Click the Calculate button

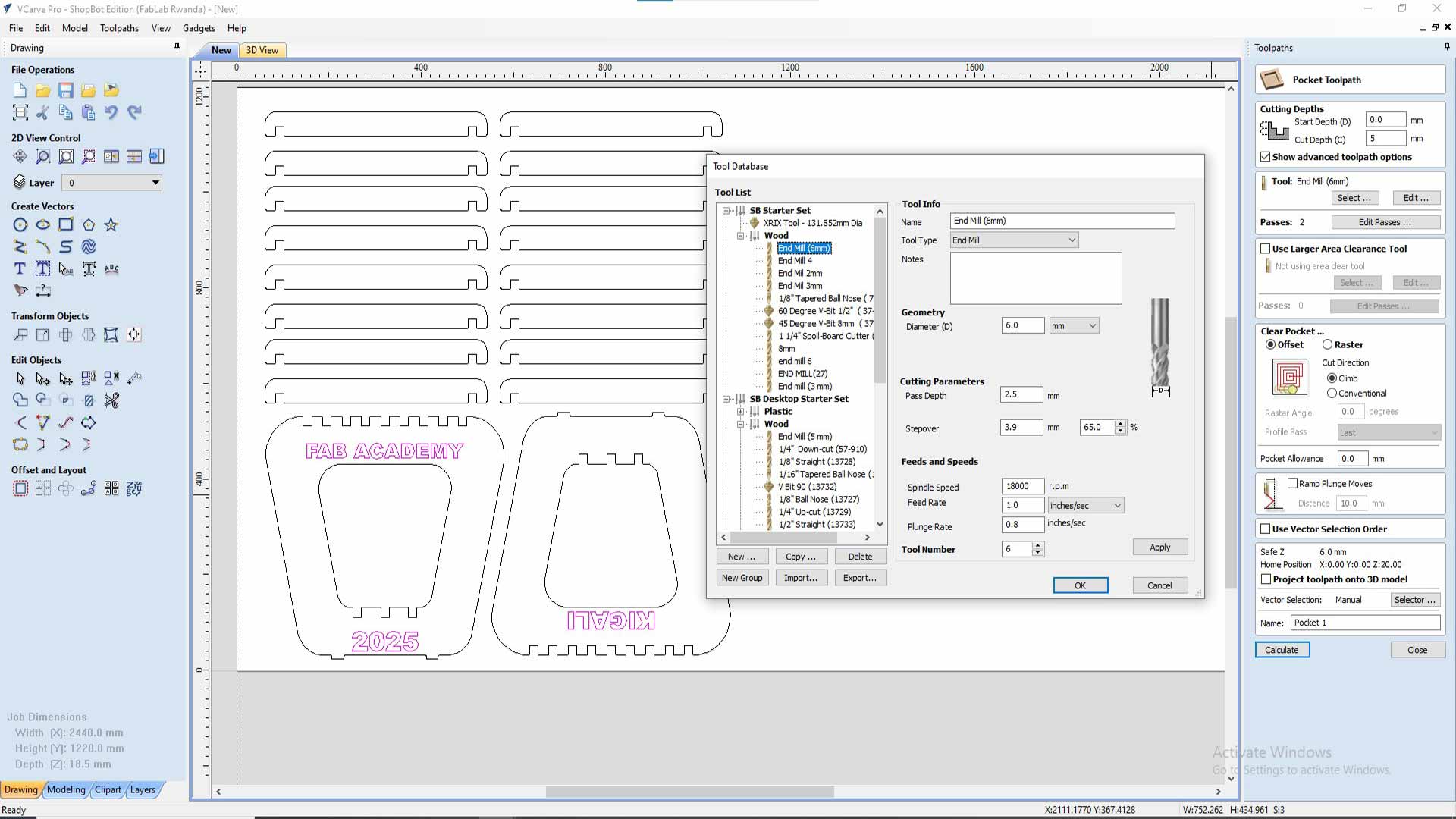[x=1282, y=650]
